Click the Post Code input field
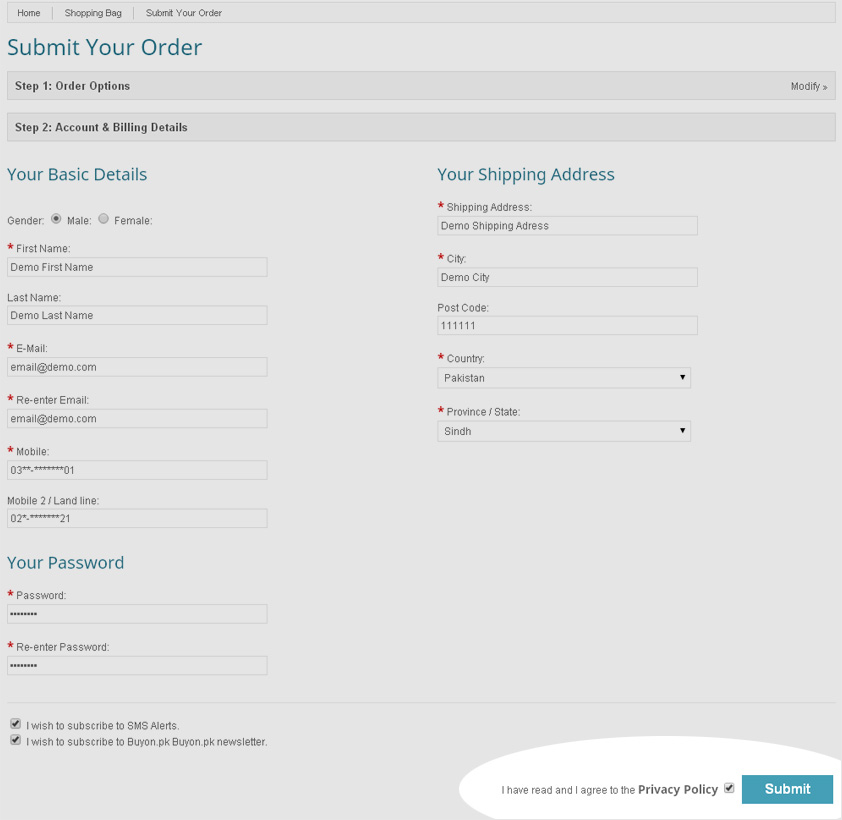This screenshot has height=820, width=842. (x=568, y=326)
